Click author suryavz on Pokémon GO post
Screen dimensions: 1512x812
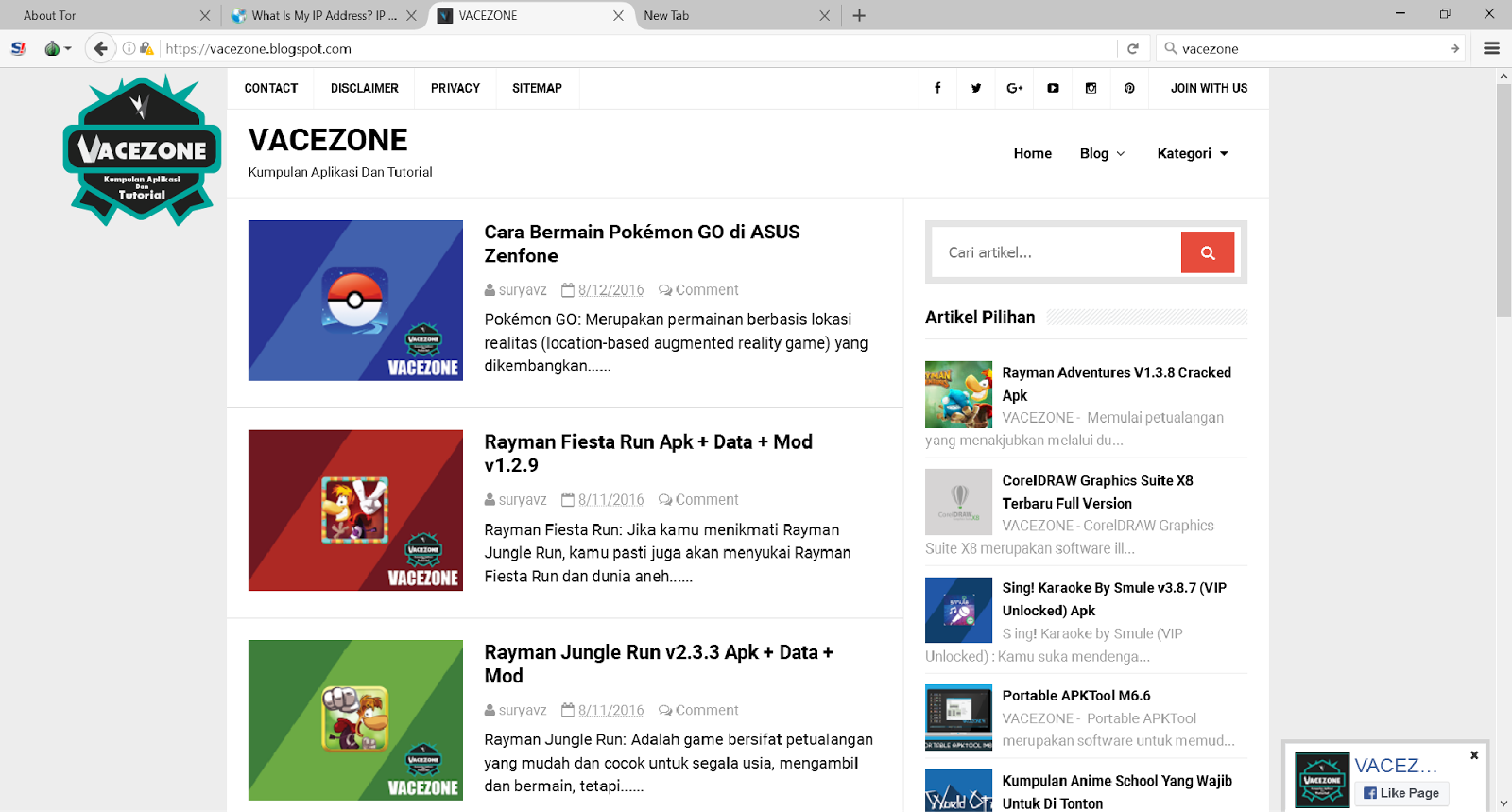(x=523, y=290)
